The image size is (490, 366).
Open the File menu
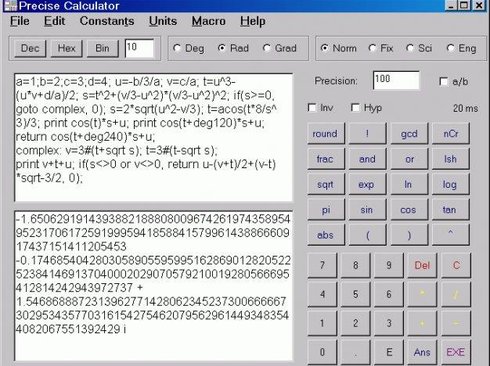click(x=20, y=21)
